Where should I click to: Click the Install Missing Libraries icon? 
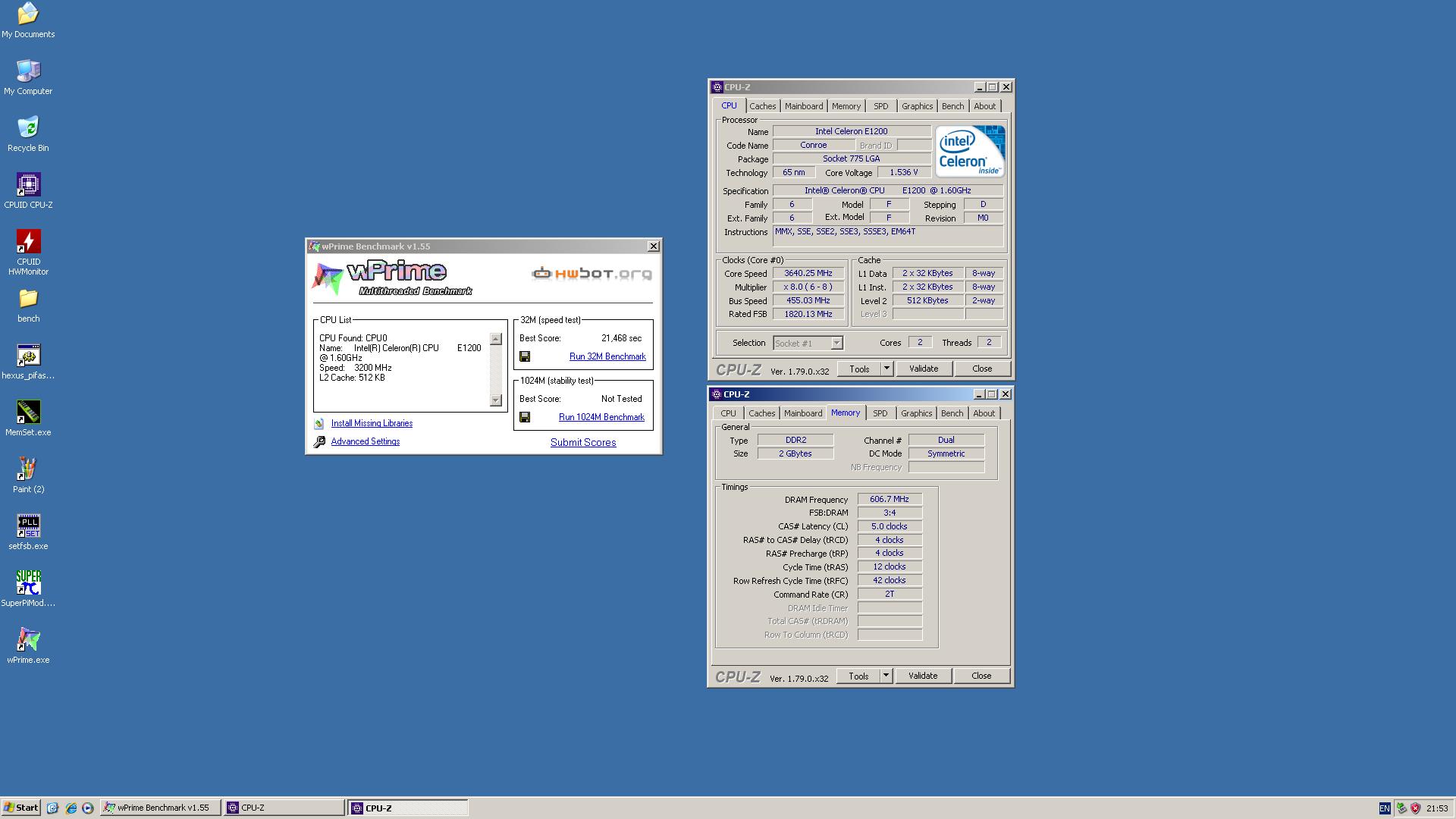point(319,423)
